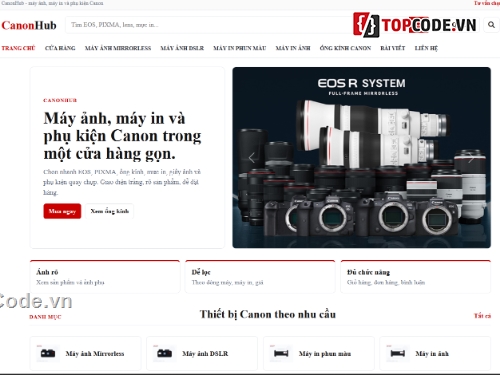Open the MÁY ẢNH DSLR menu
This screenshot has width=500, height=375.
182,48
